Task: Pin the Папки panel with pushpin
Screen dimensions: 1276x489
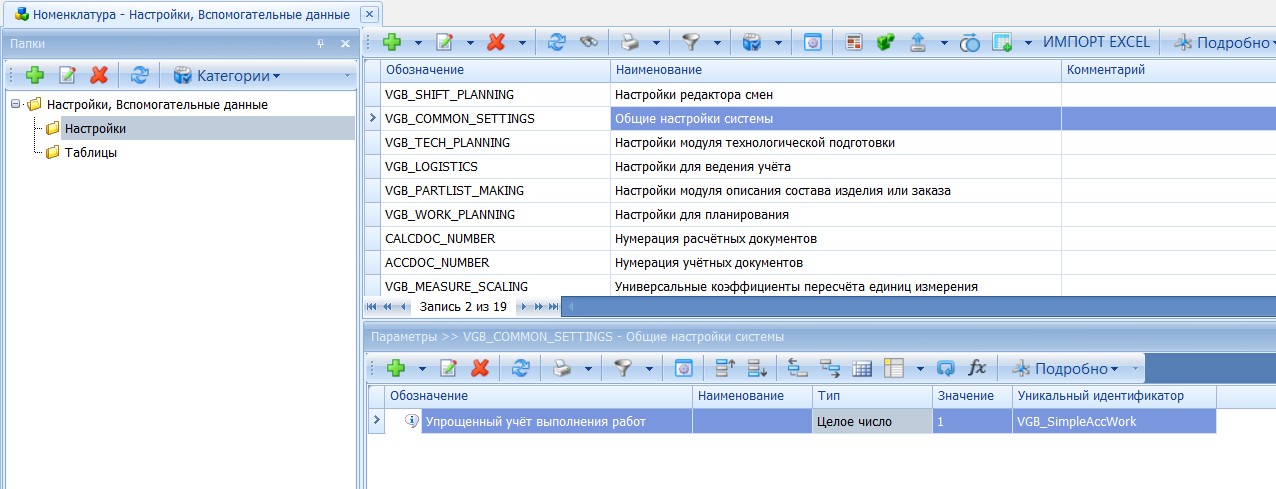Action: point(321,44)
